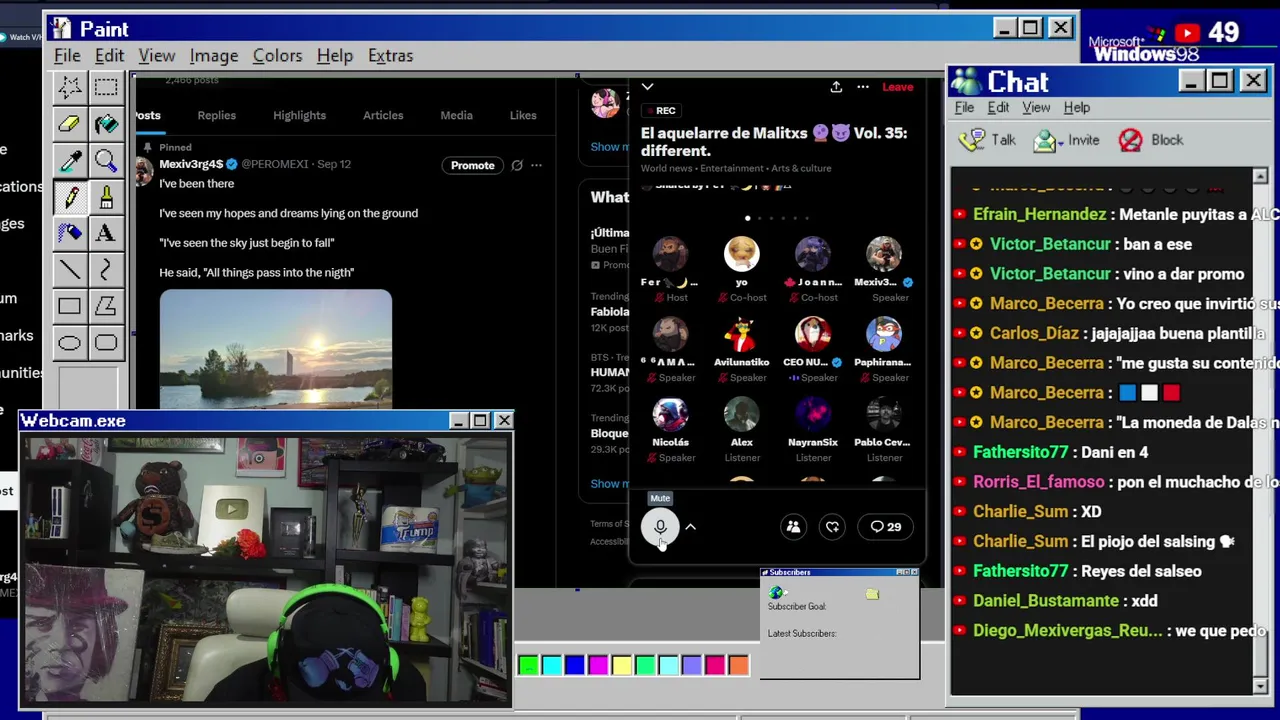Switch to the Likes profile tab

click(523, 115)
